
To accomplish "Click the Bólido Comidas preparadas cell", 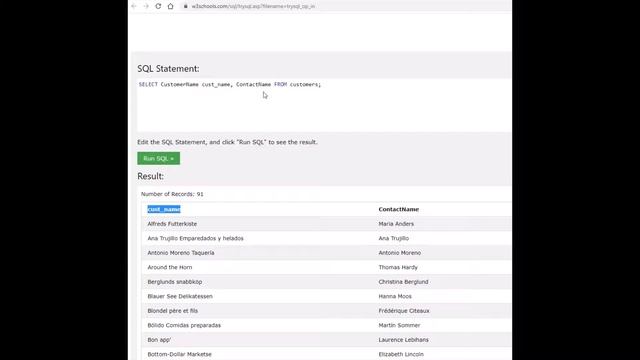I will [x=184, y=325].
